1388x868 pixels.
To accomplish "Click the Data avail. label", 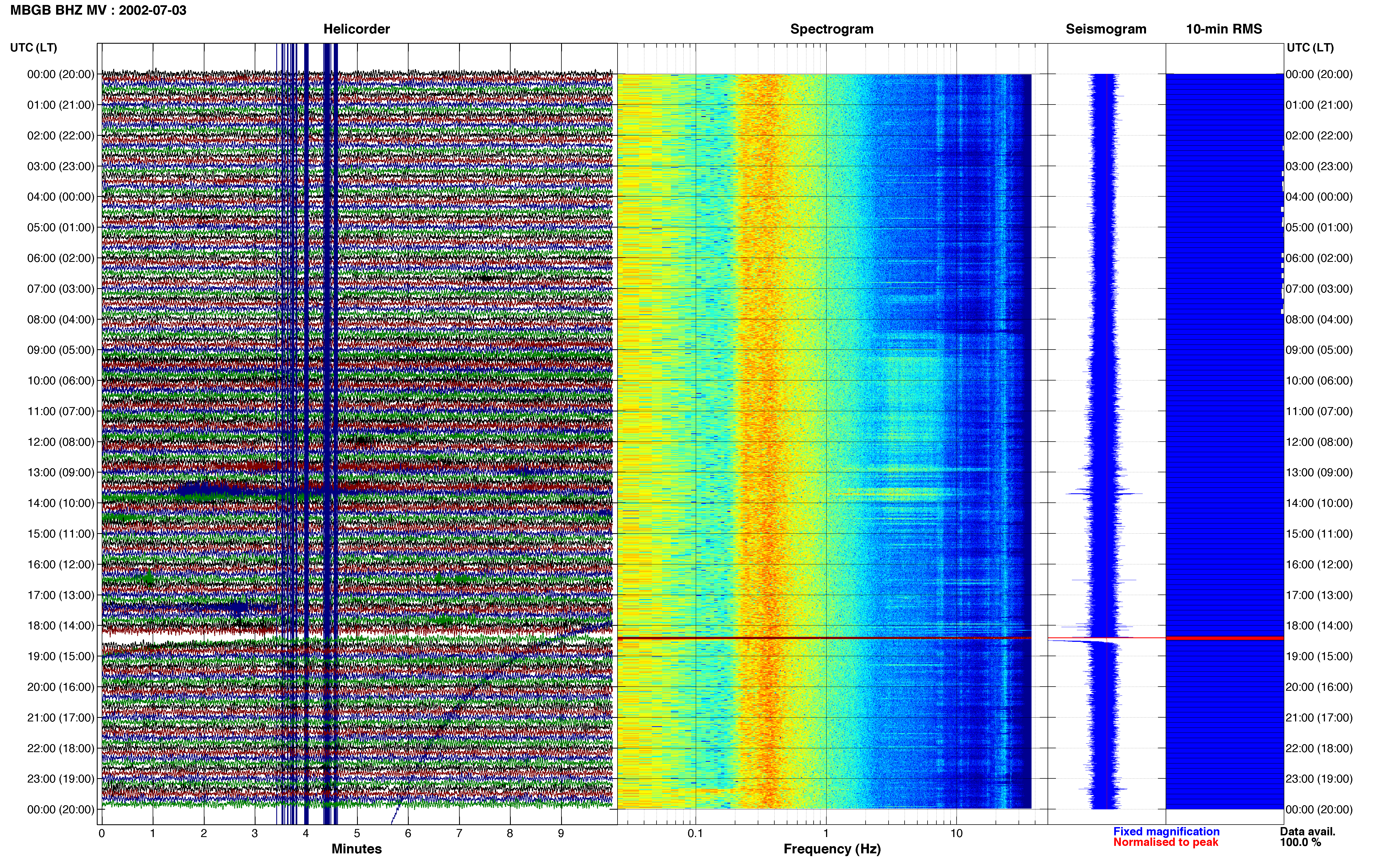I will [1308, 831].
